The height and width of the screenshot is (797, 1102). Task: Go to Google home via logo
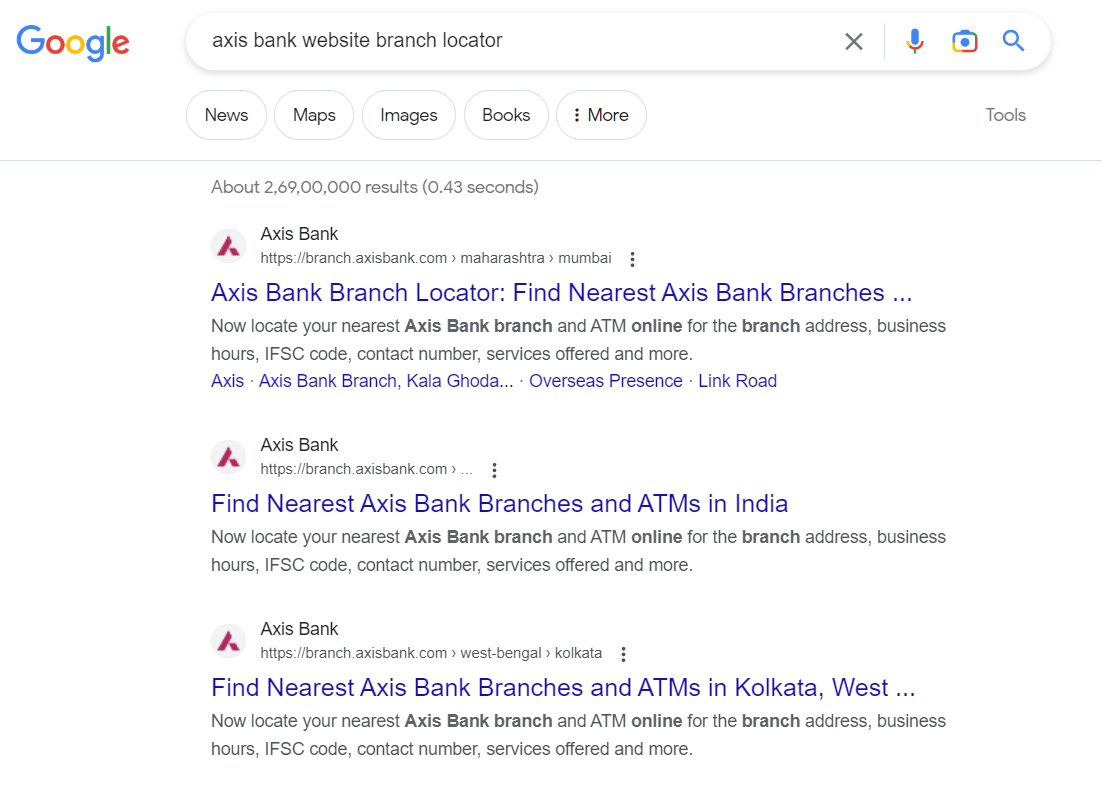(73, 42)
